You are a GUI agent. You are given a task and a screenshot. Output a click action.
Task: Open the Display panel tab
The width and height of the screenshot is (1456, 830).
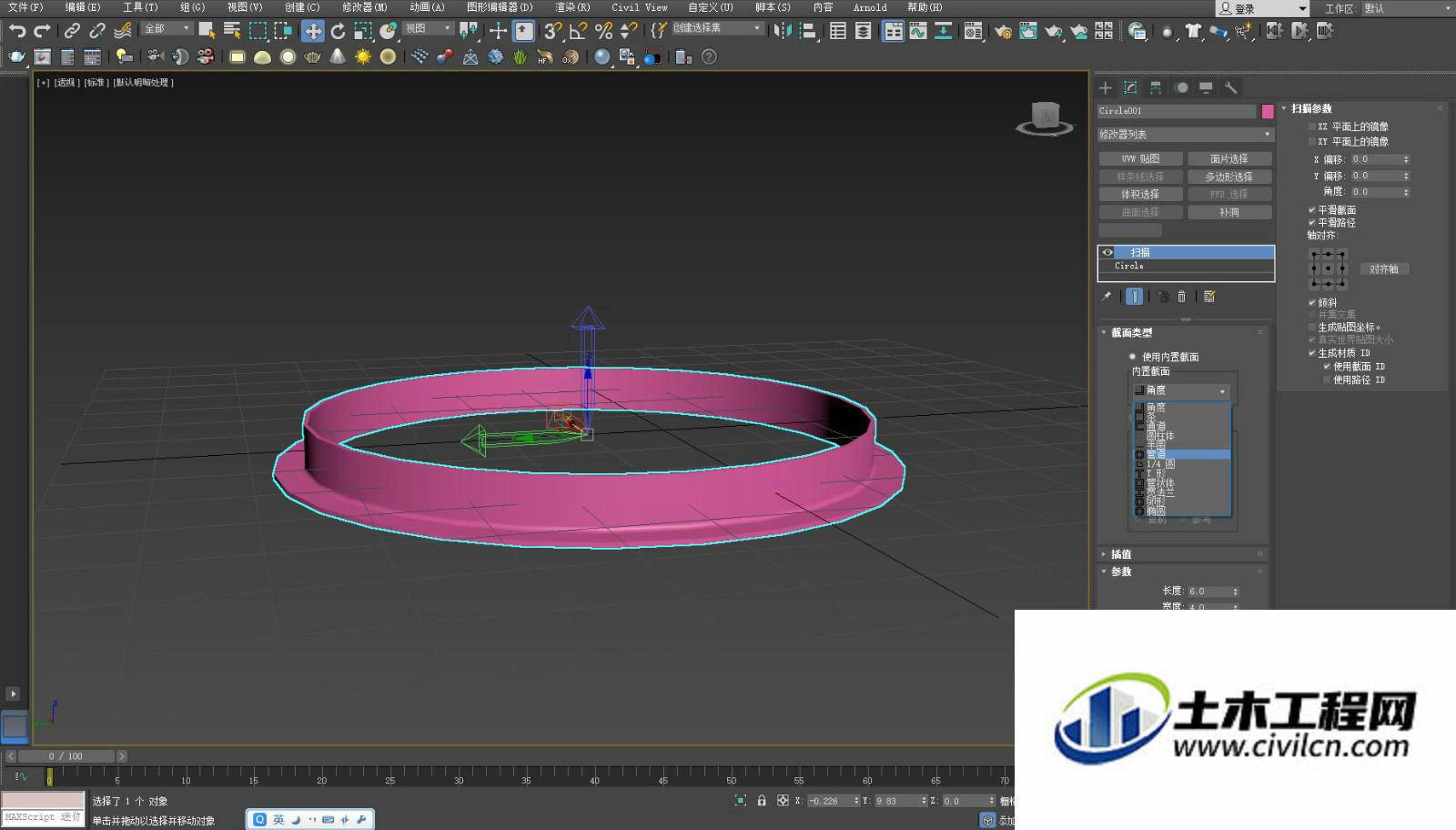1206,87
